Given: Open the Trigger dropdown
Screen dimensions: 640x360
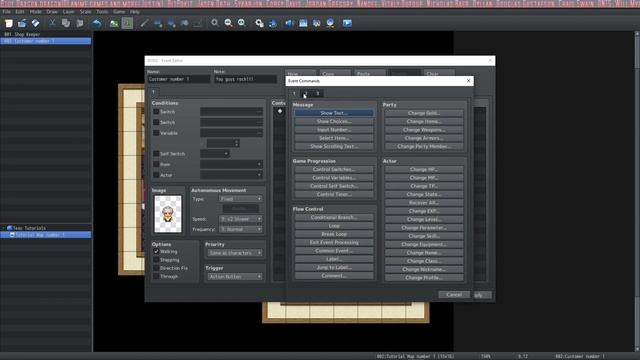Looking at the screenshot, I should pos(235,277).
